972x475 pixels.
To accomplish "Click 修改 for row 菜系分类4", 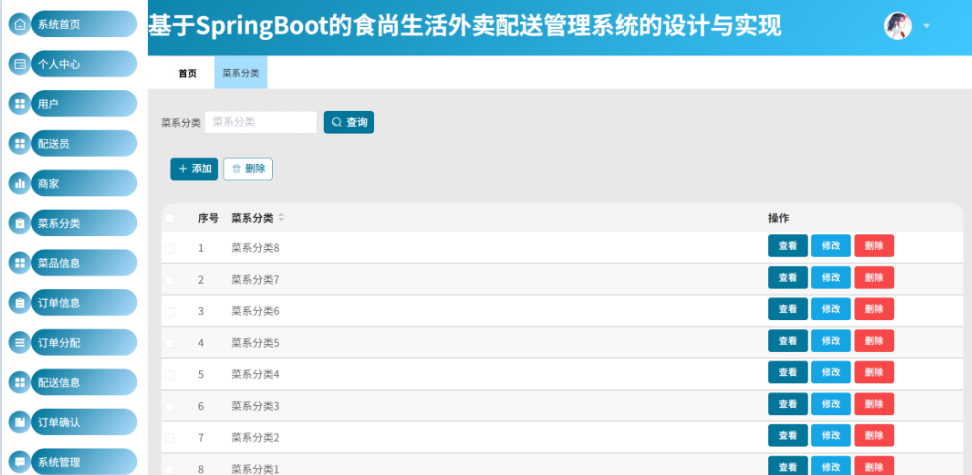I will click(831, 372).
